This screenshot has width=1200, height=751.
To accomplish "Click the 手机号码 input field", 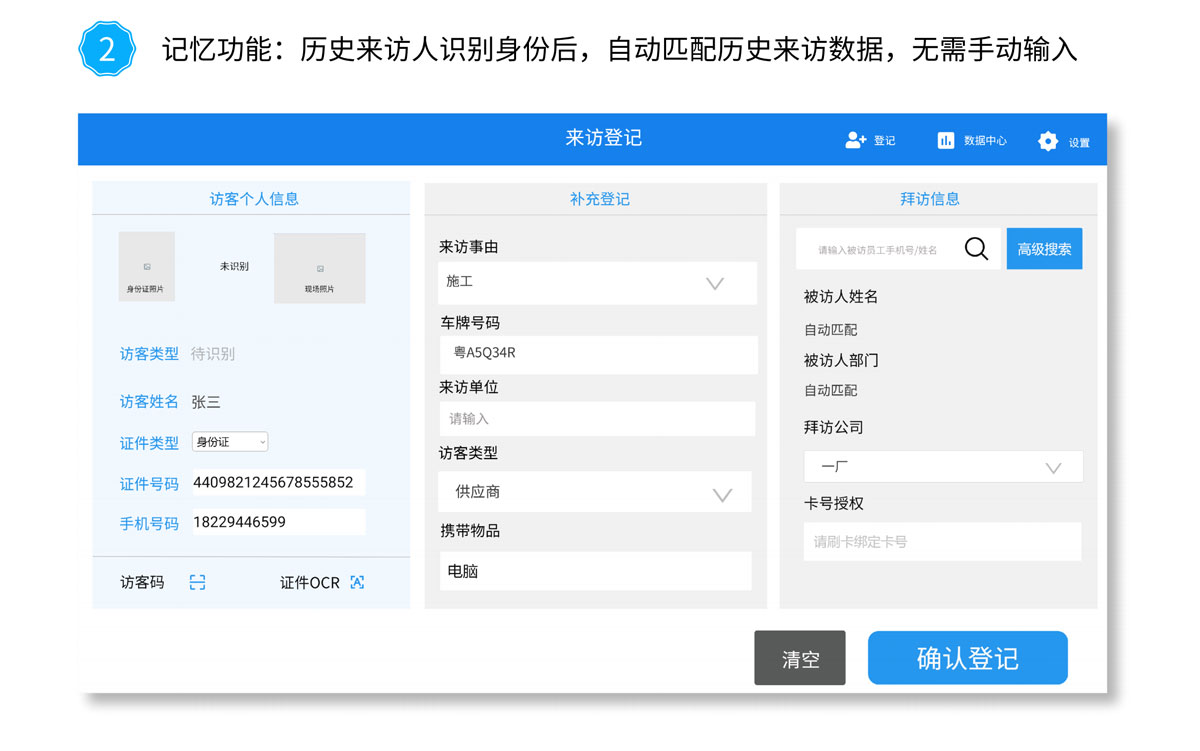I will 278,522.
